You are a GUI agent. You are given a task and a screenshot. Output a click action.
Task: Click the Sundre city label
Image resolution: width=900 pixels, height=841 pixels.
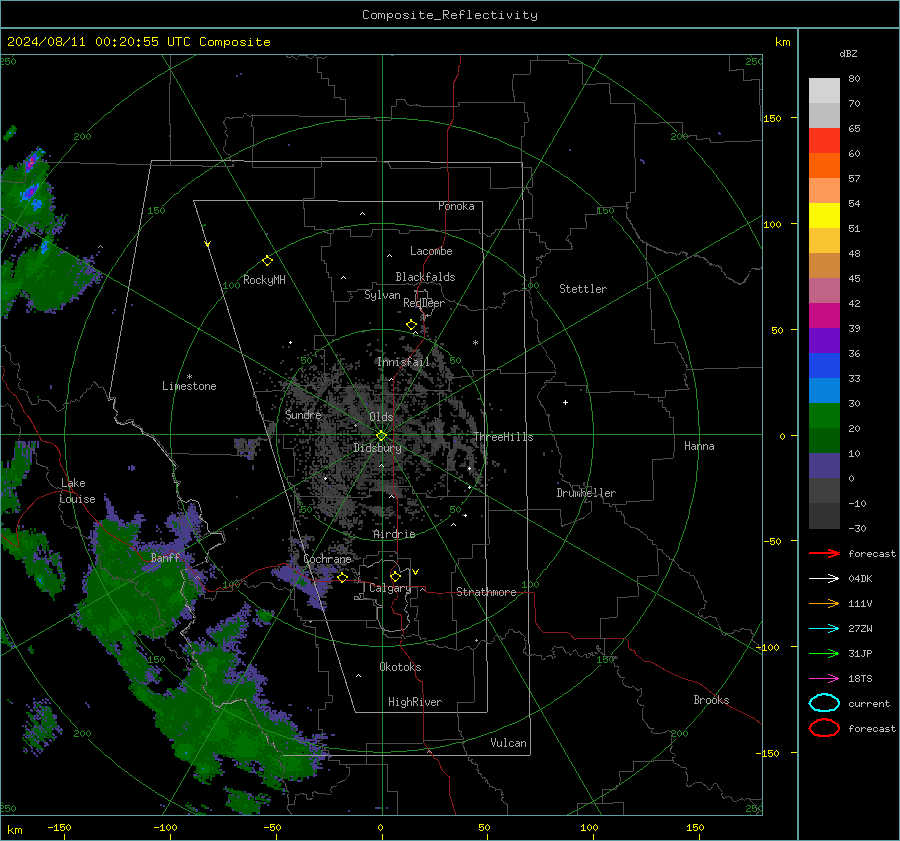pos(303,415)
